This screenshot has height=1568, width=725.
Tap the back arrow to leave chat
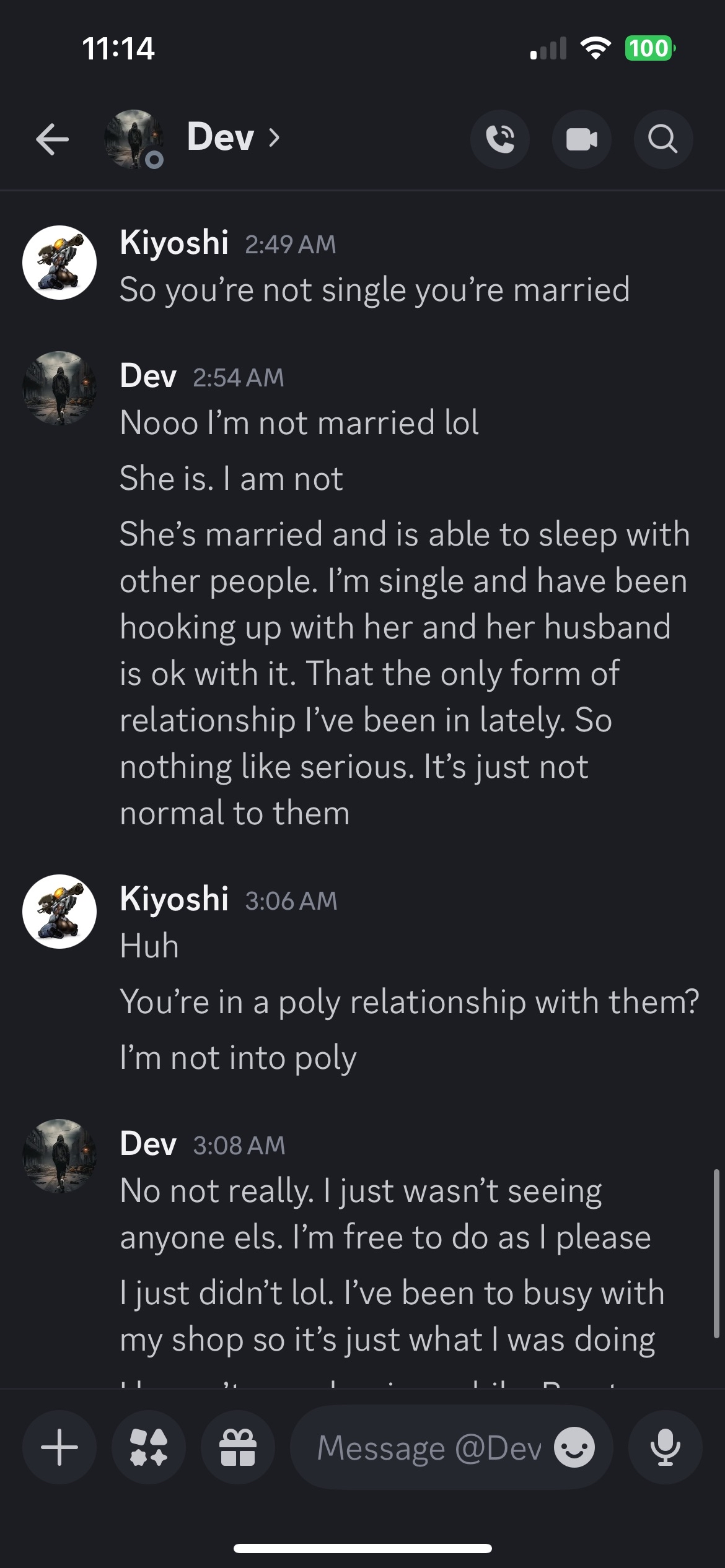pyautogui.click(x=52, y=139)
